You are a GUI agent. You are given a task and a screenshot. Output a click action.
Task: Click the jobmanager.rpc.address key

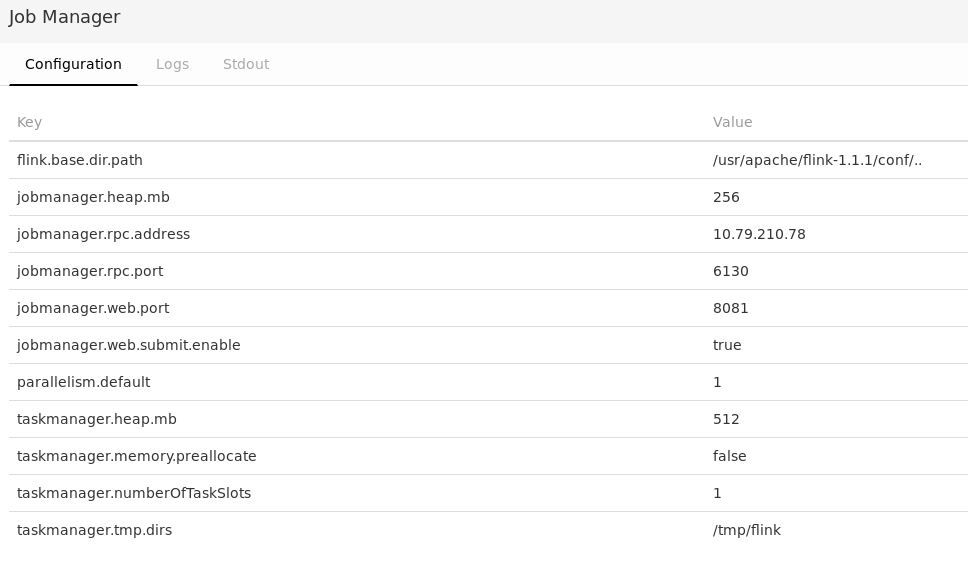click(x=103, y=234)
